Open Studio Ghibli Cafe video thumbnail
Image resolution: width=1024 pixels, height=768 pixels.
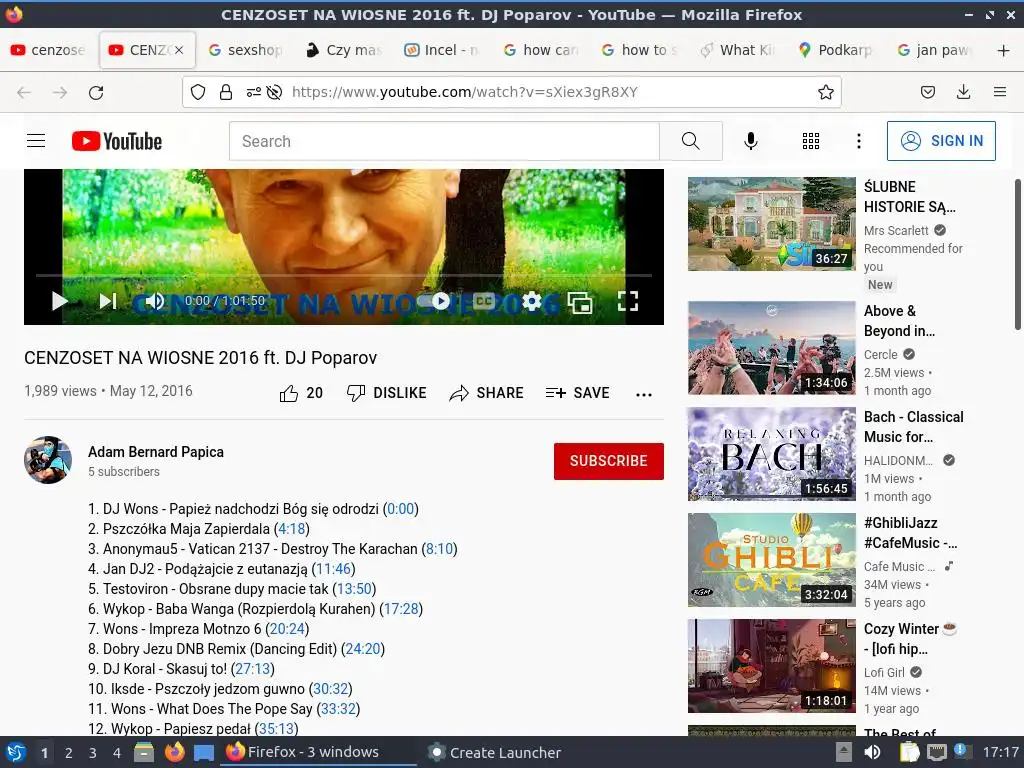[x=771, y=560]
